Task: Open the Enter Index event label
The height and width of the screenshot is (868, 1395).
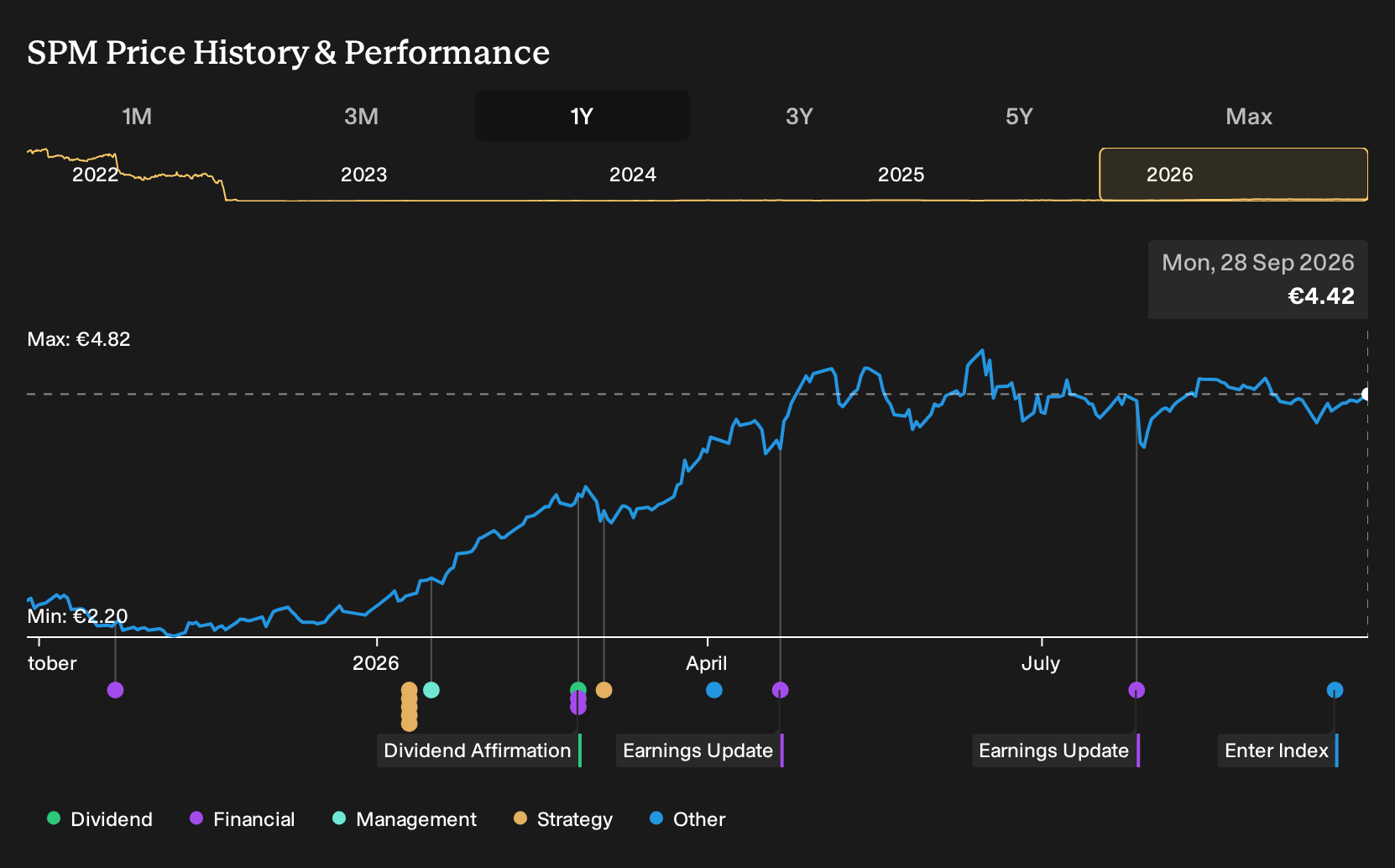Action: (x=1278, y=750)
